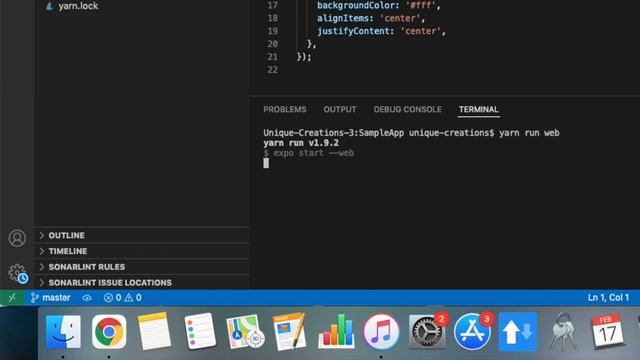The image size is (640, 360).
Task: Expand the TIMELINE section
Action: [x=142, y=251]
